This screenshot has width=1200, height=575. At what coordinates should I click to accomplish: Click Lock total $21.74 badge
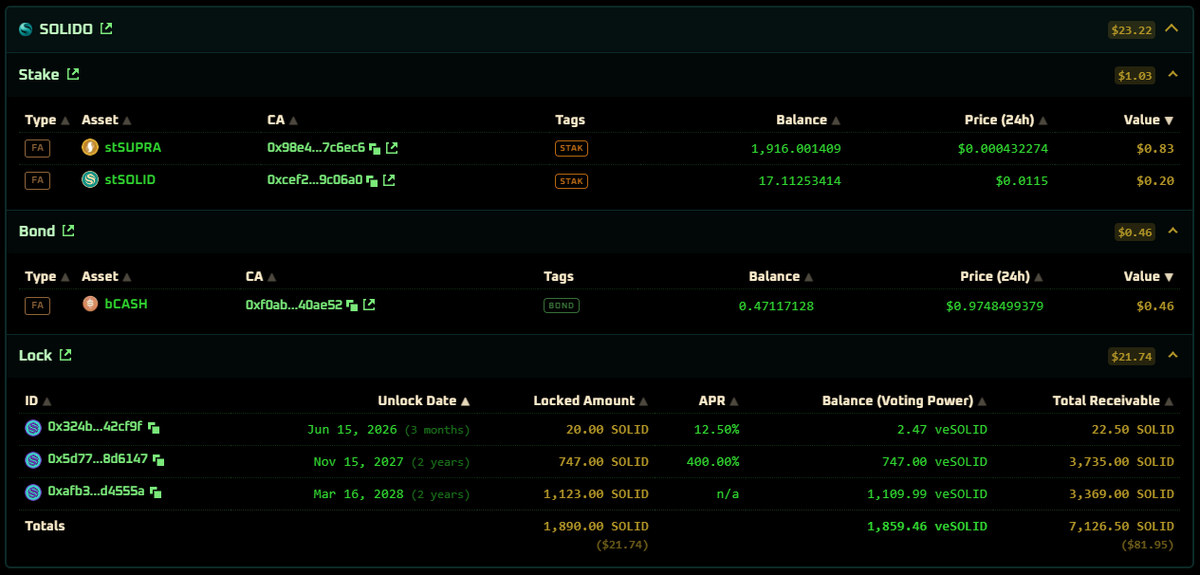pos(1131,356)
